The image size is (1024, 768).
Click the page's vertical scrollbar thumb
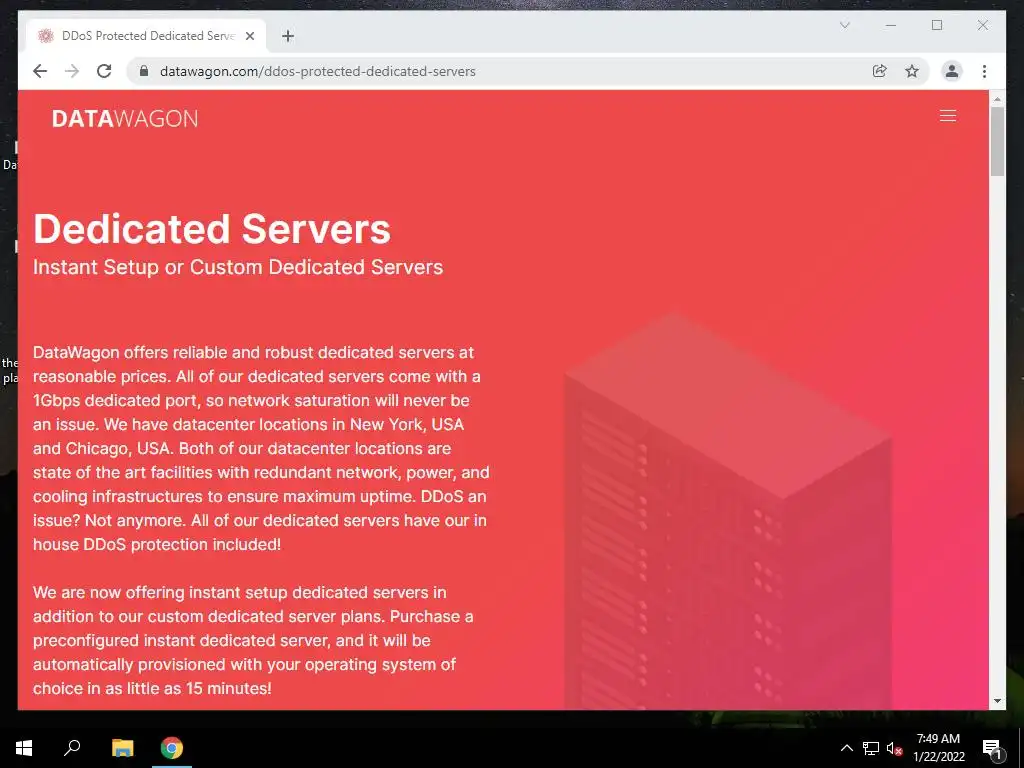coord(997,141)
